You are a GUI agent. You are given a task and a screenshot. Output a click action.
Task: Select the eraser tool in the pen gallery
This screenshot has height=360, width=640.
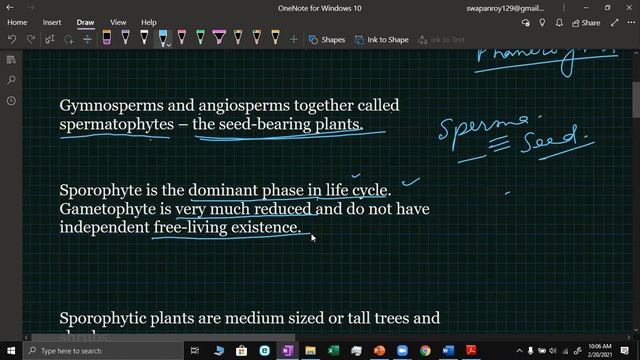coord(107,38)
